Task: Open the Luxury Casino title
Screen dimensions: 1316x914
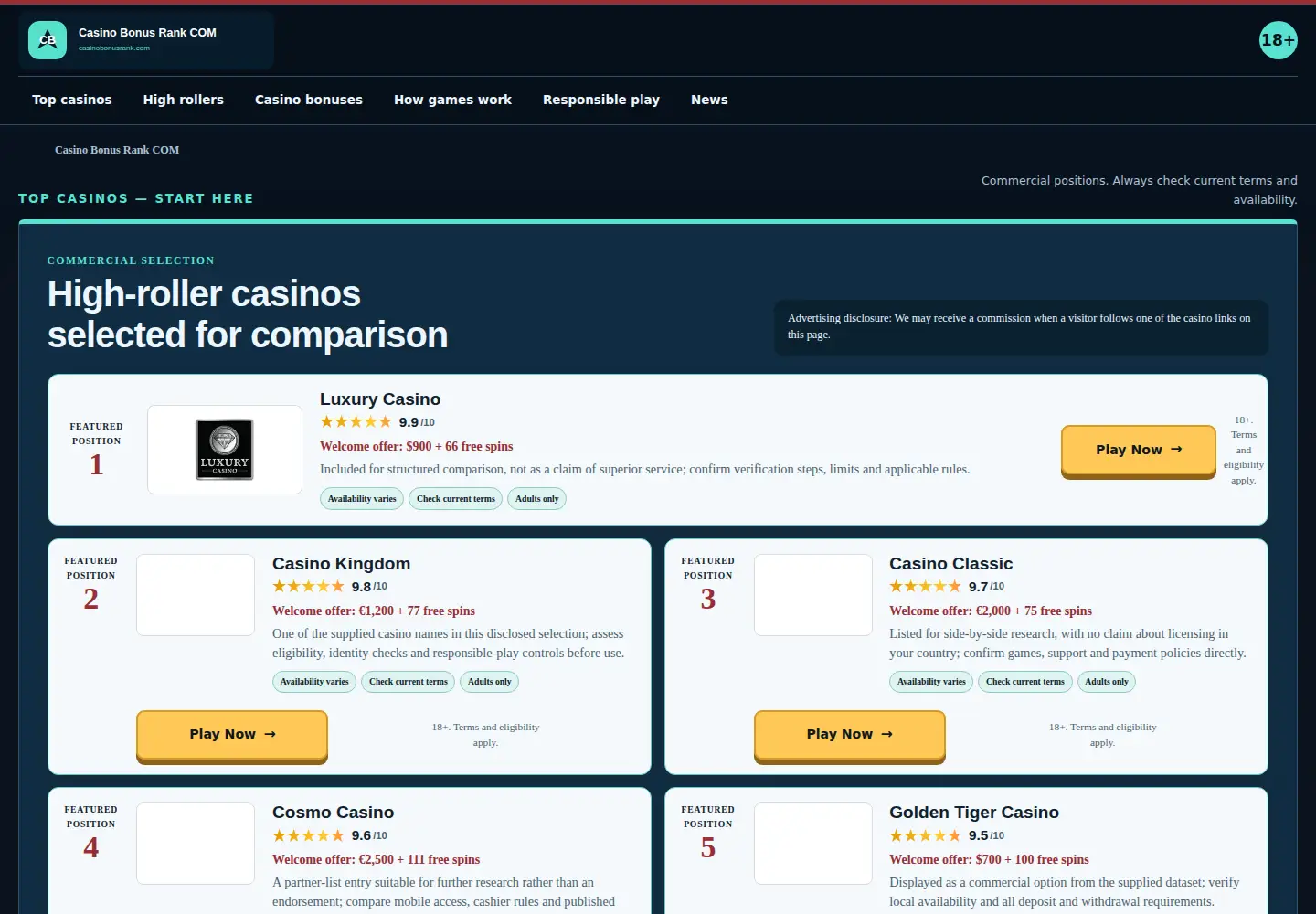Action: pyautogui.click(x=380, y=399)
